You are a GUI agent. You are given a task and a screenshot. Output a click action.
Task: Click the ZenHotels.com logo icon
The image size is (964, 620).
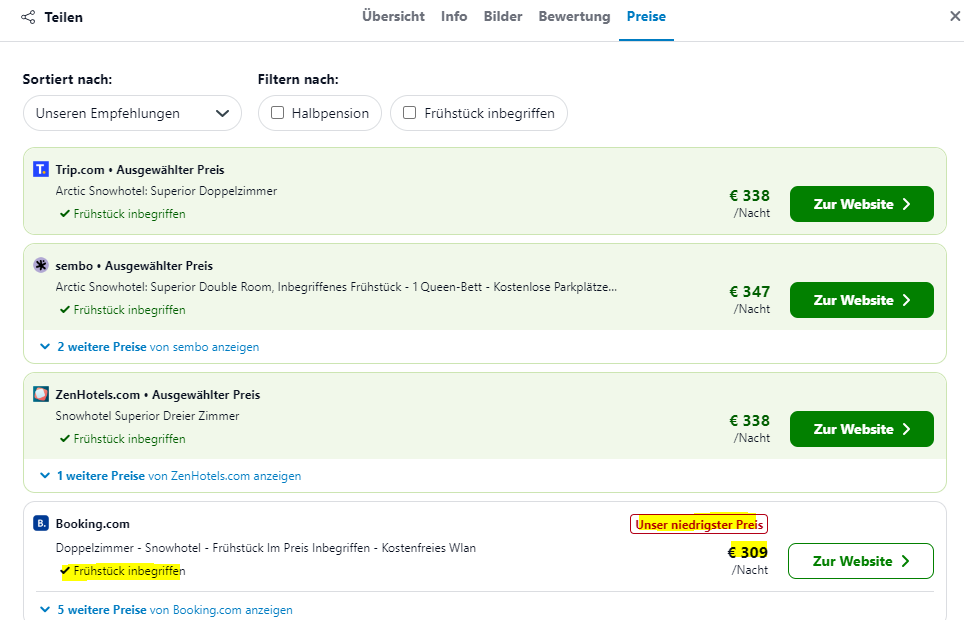click(41, 394)
